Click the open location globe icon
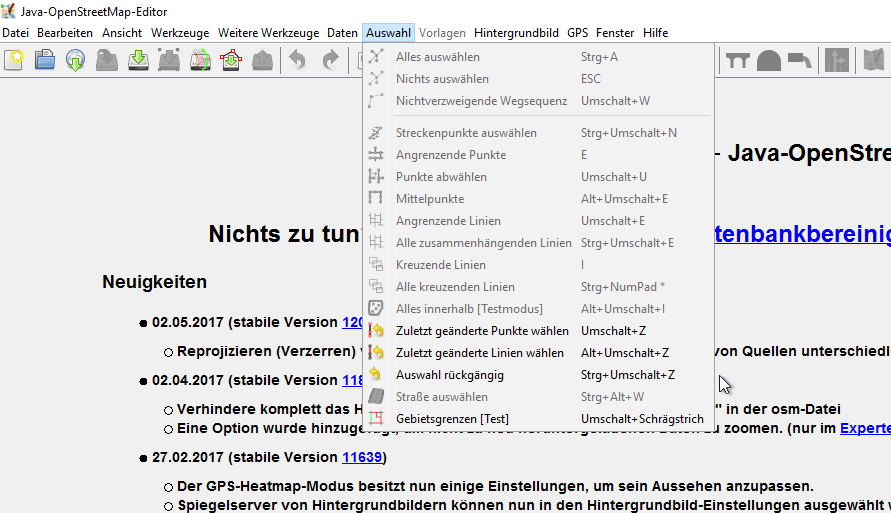Image resolution: width=891 pixels, height=513 pixels. coord(76,60)
